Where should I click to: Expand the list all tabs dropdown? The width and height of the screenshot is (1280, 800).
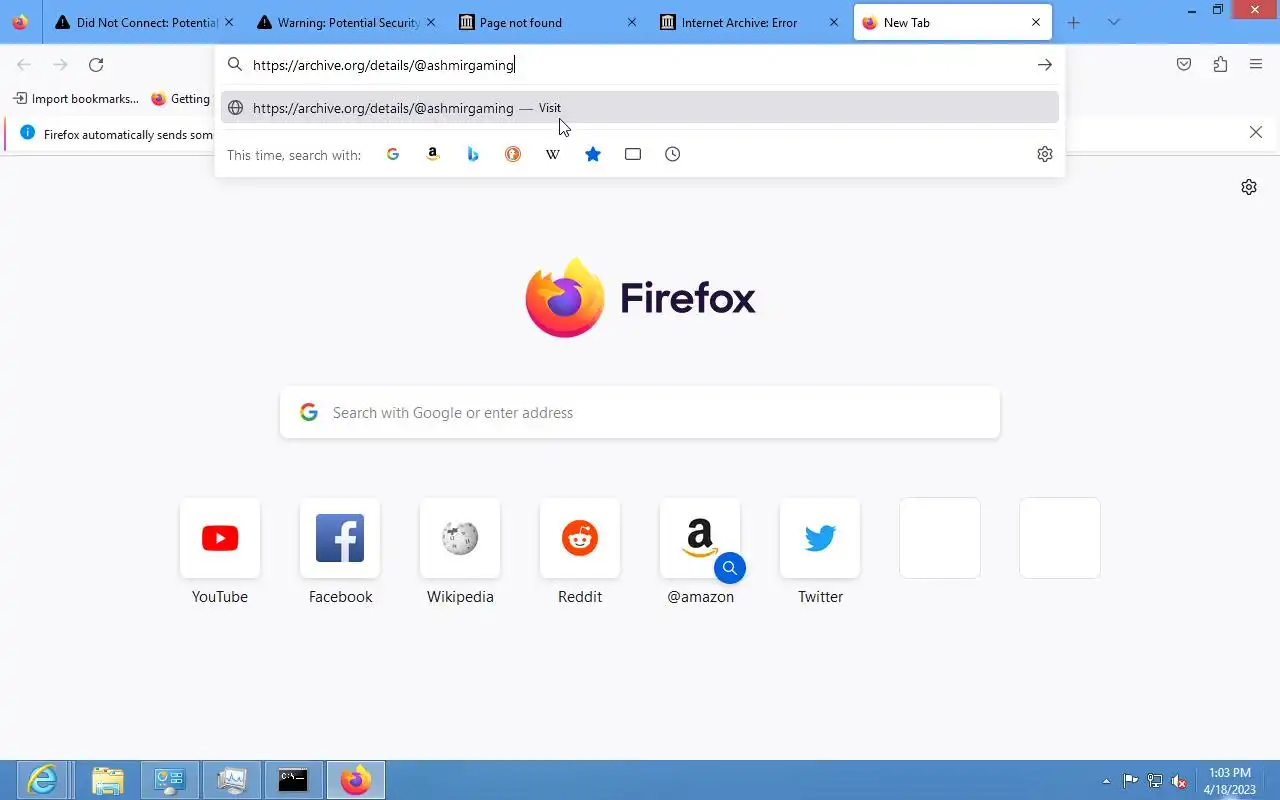[1114, 22]
